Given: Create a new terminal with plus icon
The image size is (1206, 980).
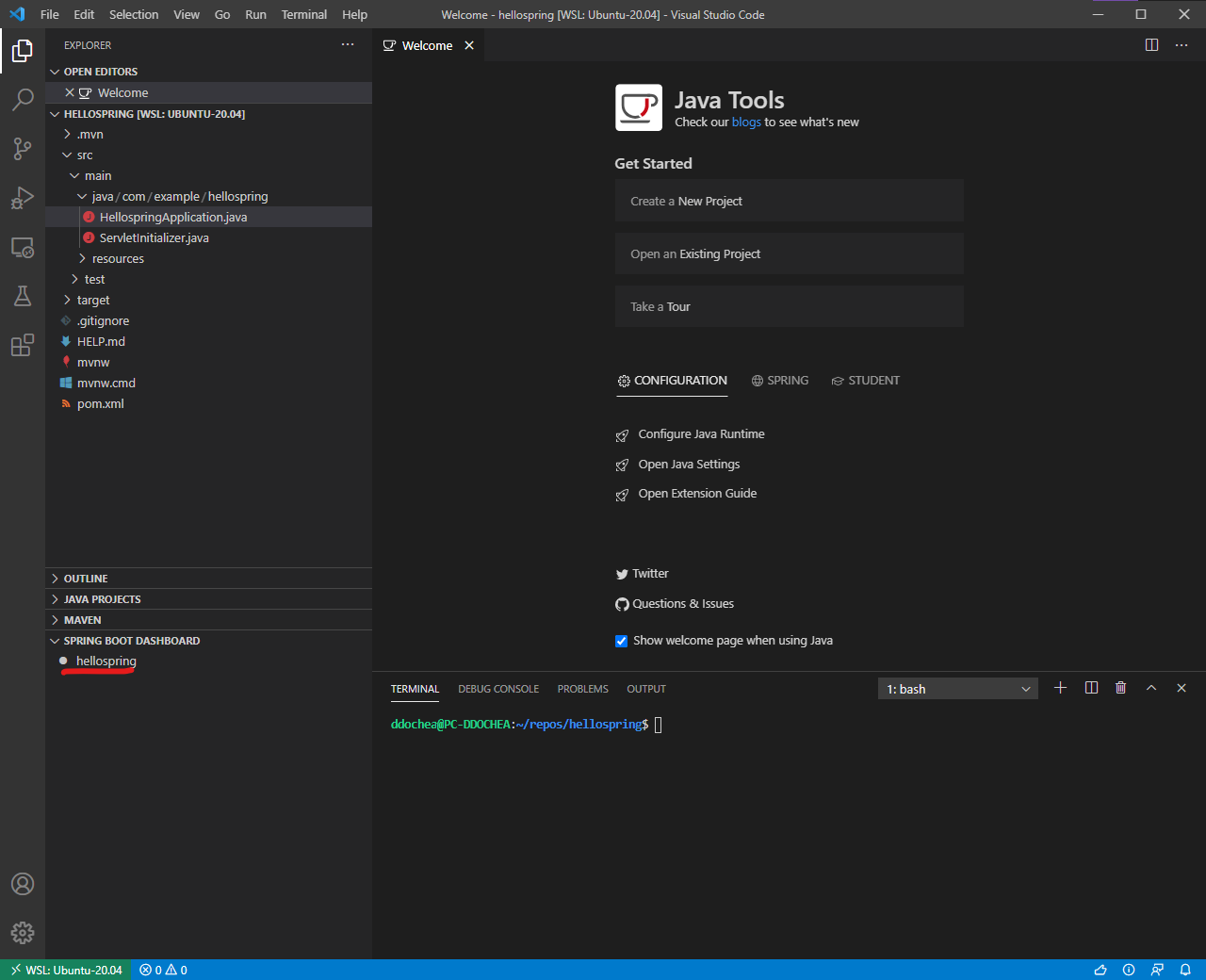Looking at the screenshot, I should pyautogui.click(x=1060, y=688).
